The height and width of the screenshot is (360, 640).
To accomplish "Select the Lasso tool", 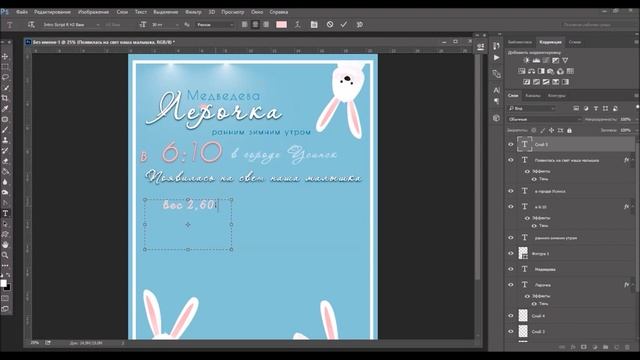I will pos(5,77).
